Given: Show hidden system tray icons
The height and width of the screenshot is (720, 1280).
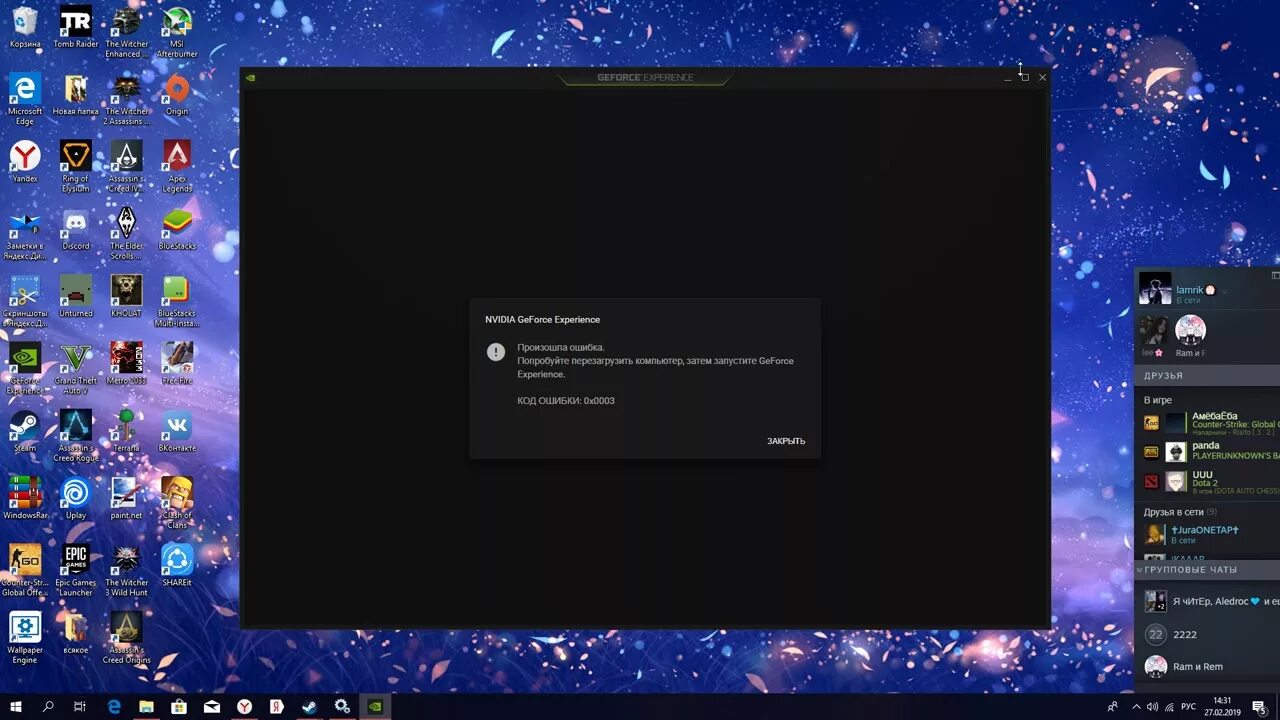Looking at the screenshot, I should pyautogui.click(x=1134, y=706).
